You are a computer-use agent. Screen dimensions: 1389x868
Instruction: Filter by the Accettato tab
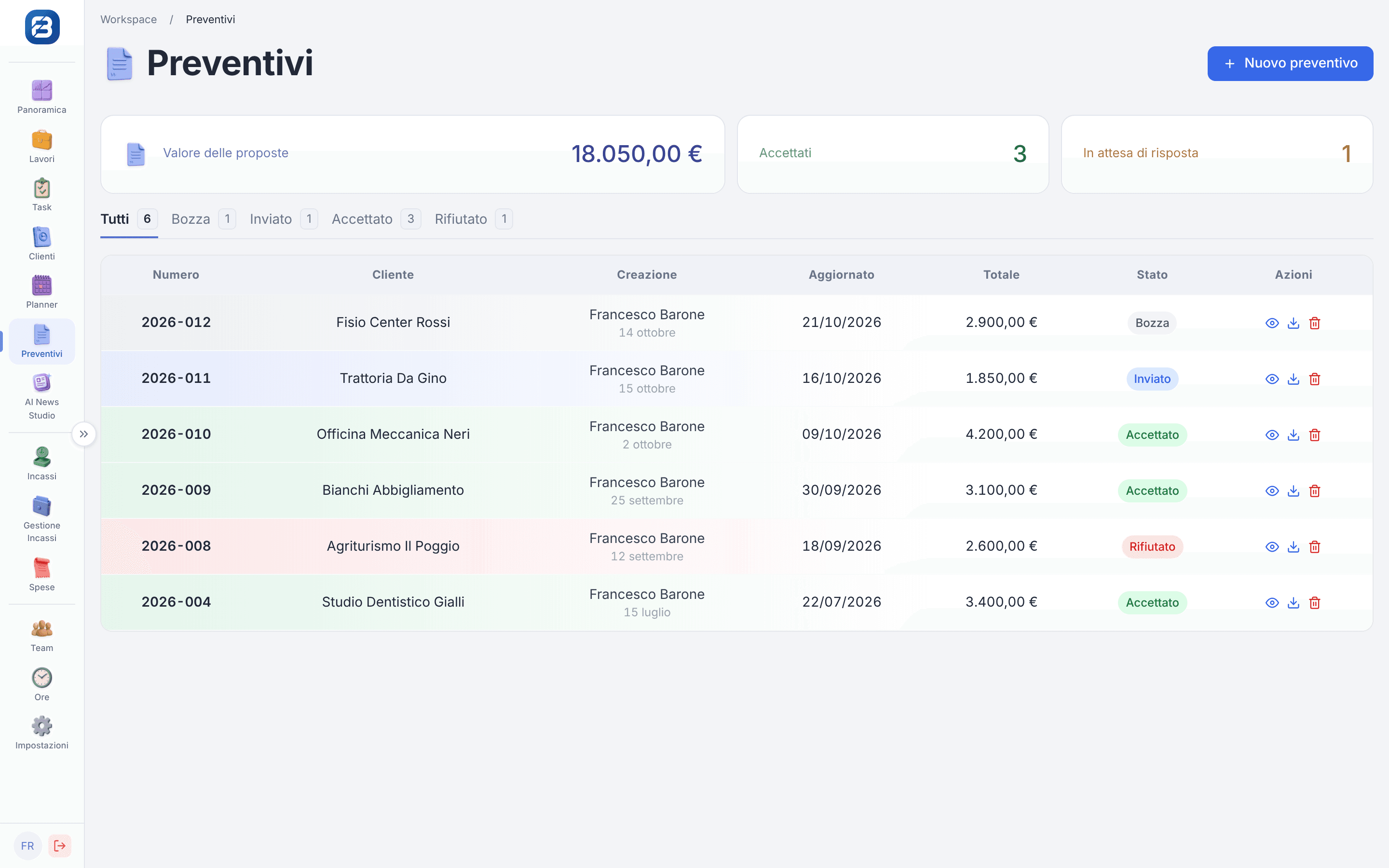(x=376, y=219)
